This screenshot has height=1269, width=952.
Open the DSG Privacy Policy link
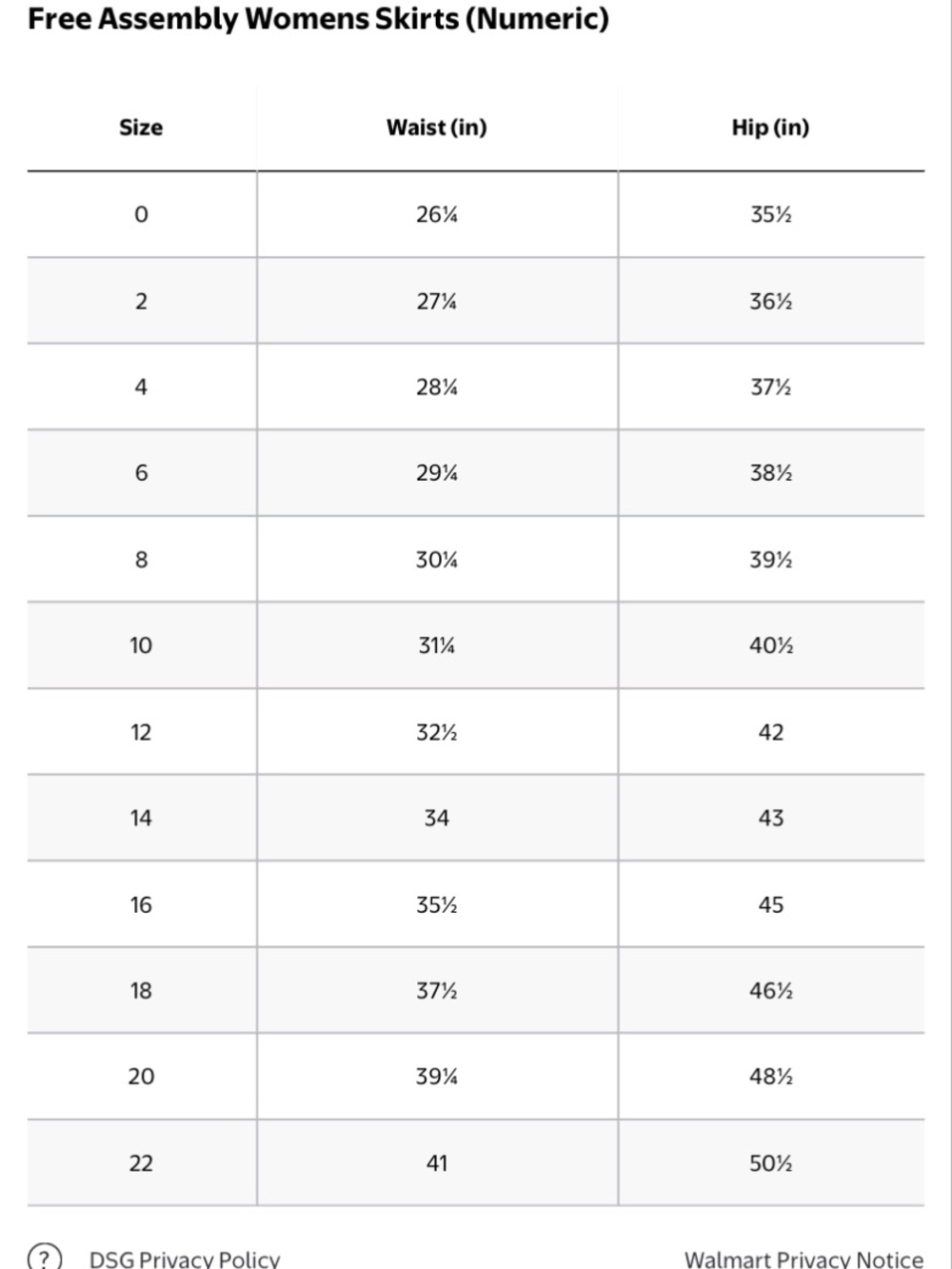185,1259
